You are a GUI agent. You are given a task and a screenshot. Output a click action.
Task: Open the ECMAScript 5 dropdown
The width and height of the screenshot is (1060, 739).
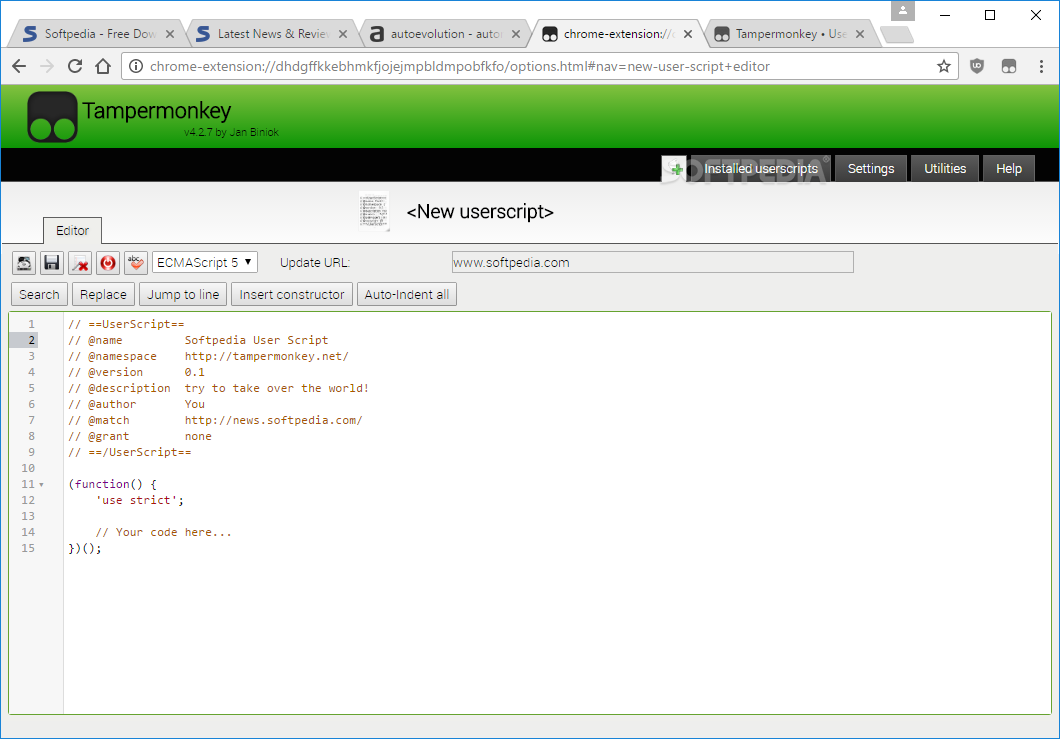pyautogui.click(x=205, y=262)
